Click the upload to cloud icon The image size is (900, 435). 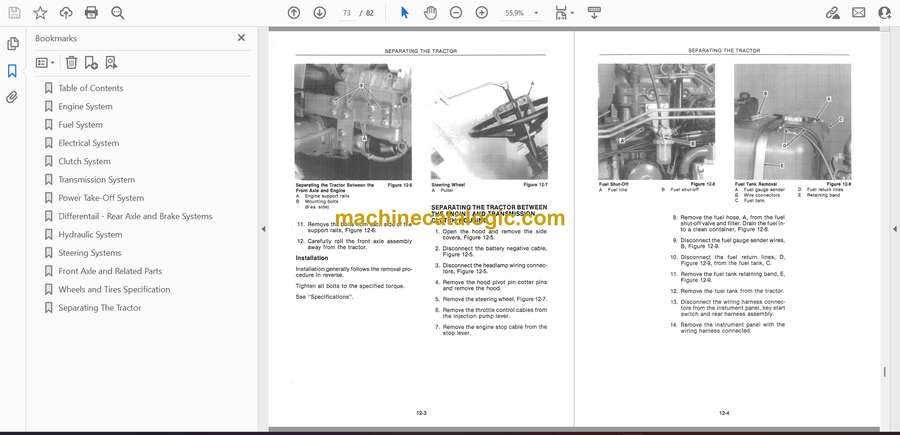[66, 13]
